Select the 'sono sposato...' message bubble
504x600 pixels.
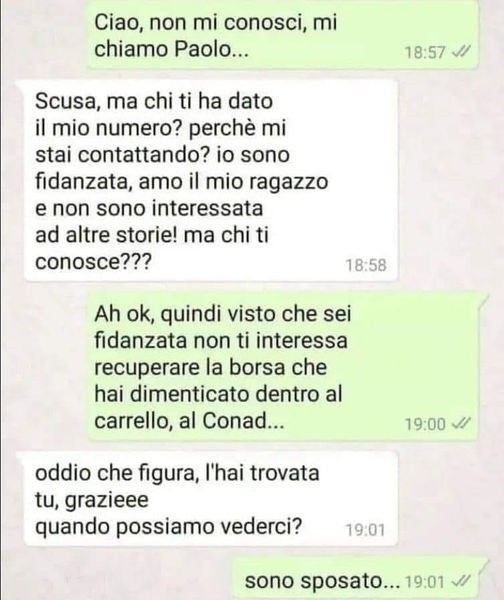(x=356, y=579)
